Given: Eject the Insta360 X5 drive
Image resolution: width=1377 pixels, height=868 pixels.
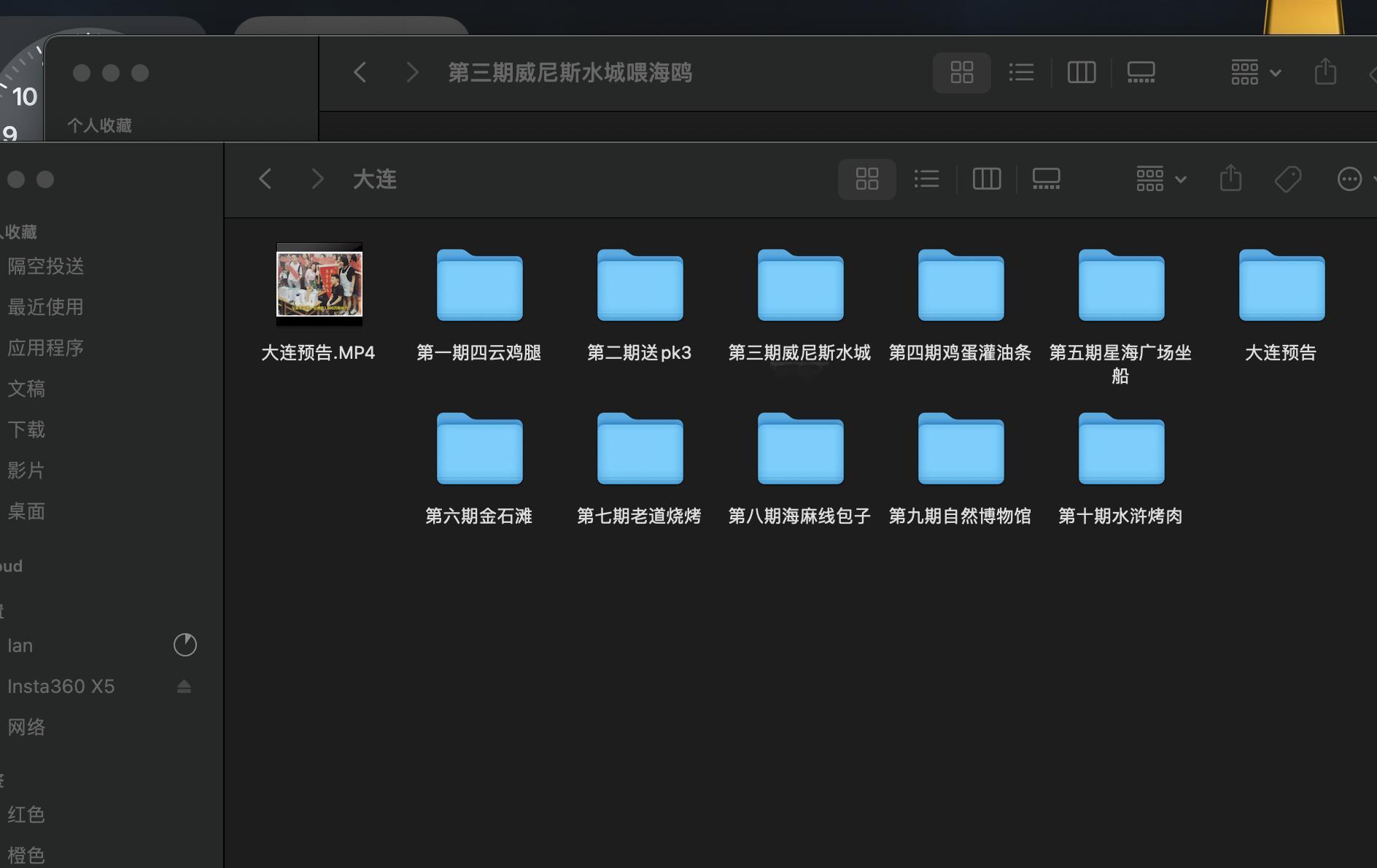Looking at the screenshot, I should click(184, 686).
